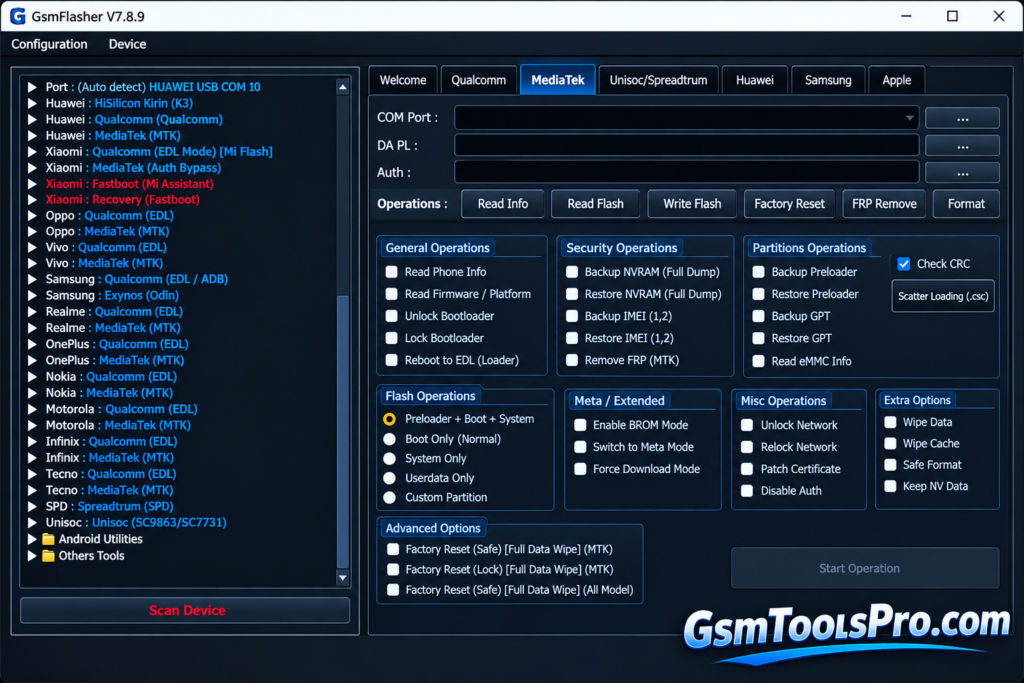Screen dimensions: 1024x683
Task: Tick the Unlock Bootloader checkbox
Action: click(392, 316)
